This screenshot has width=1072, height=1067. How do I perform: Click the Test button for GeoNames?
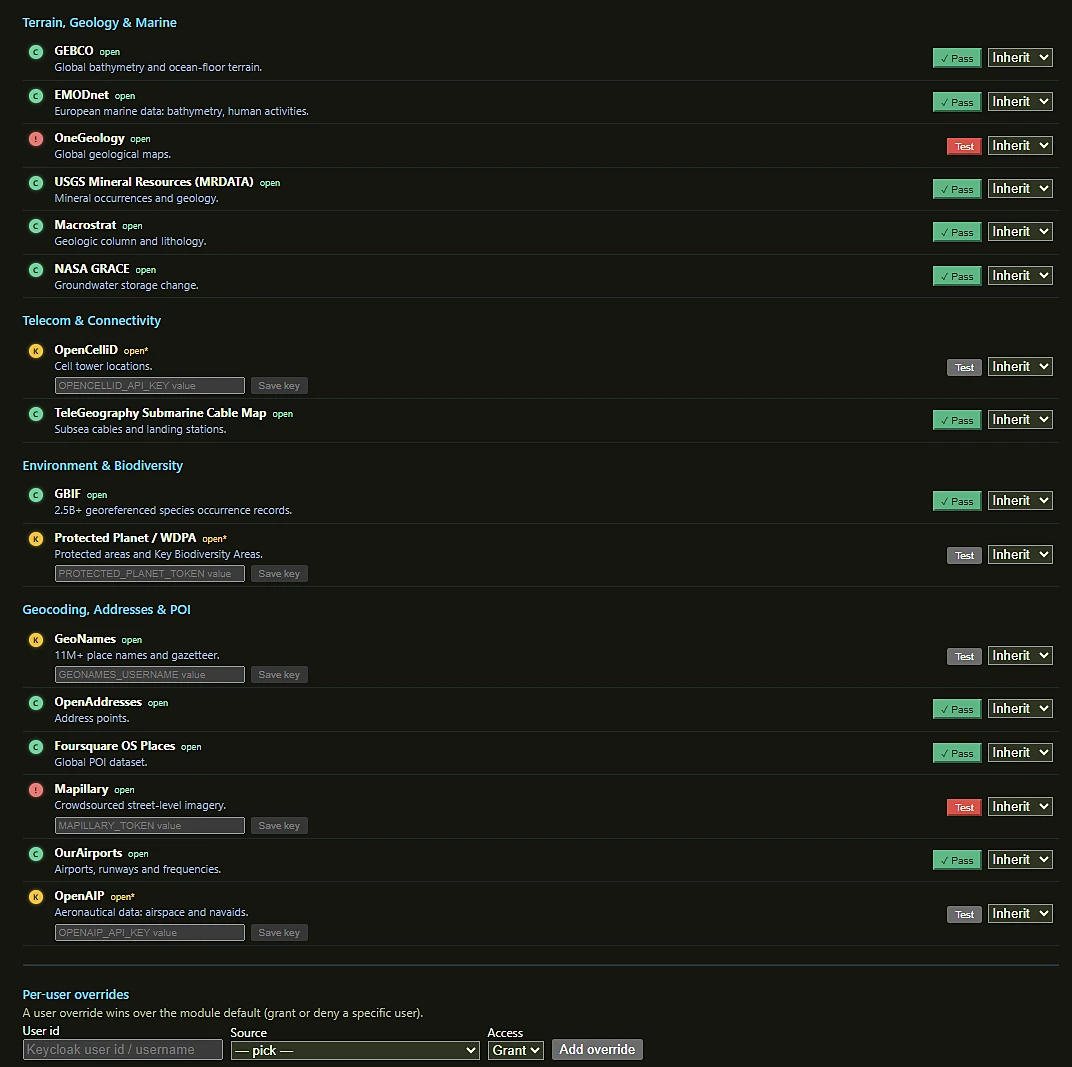tap(964, 657)
